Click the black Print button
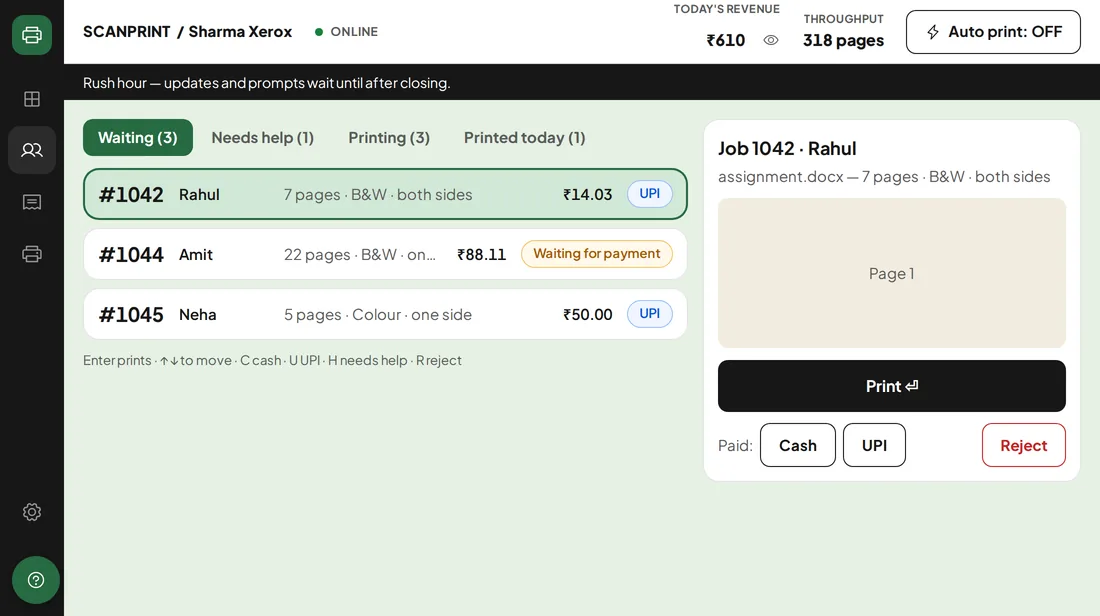Image resolution: width=1100 pixels, height=616 pixels. 891,386
